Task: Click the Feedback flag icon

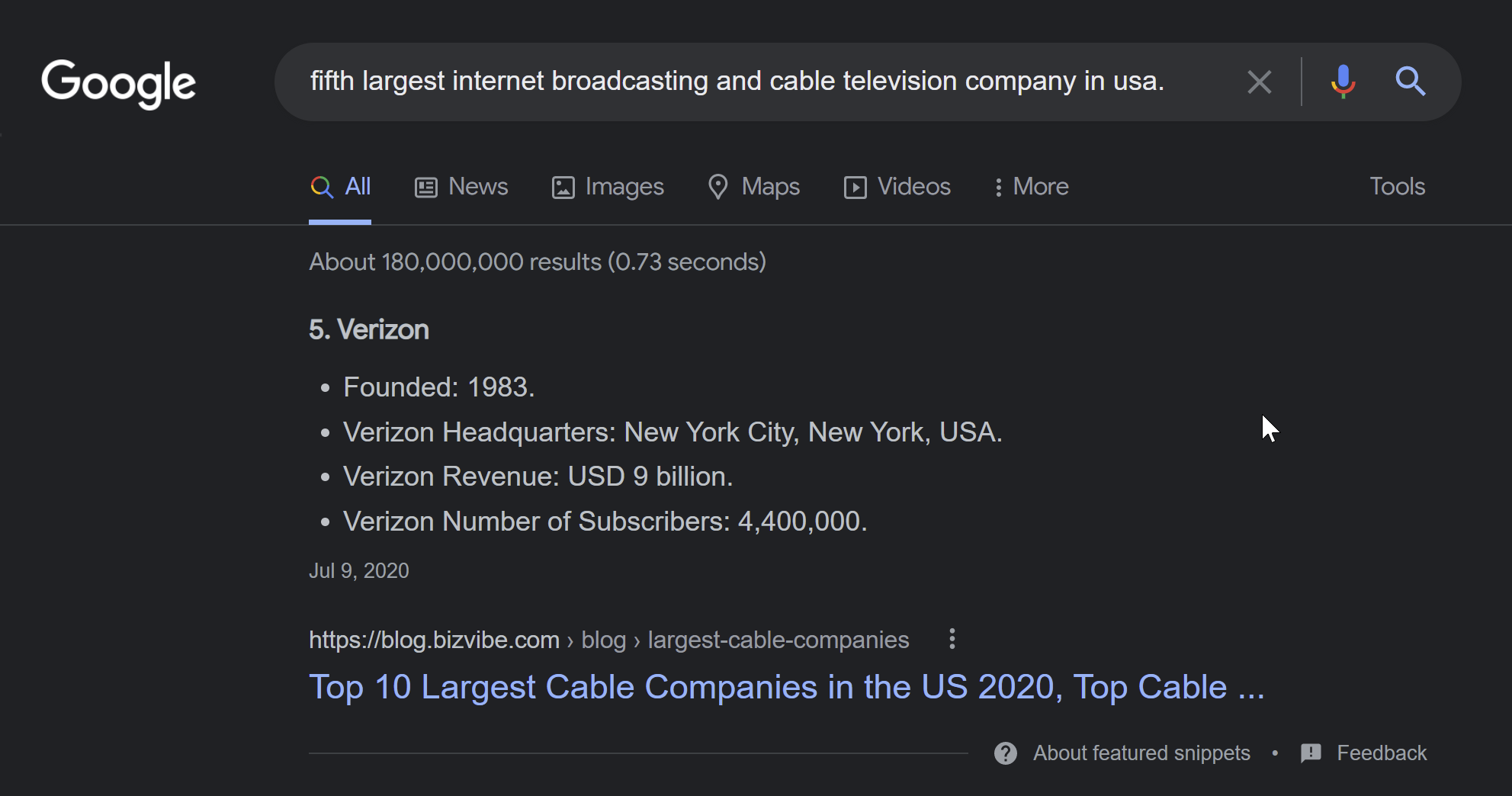Action: 1311,753
